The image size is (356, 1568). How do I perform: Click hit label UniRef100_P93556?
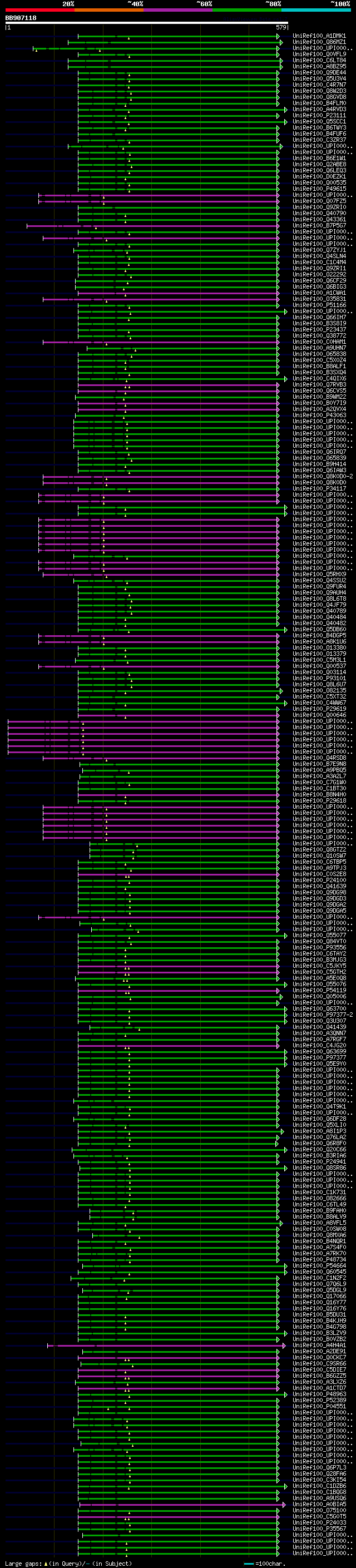pos(319,948)
